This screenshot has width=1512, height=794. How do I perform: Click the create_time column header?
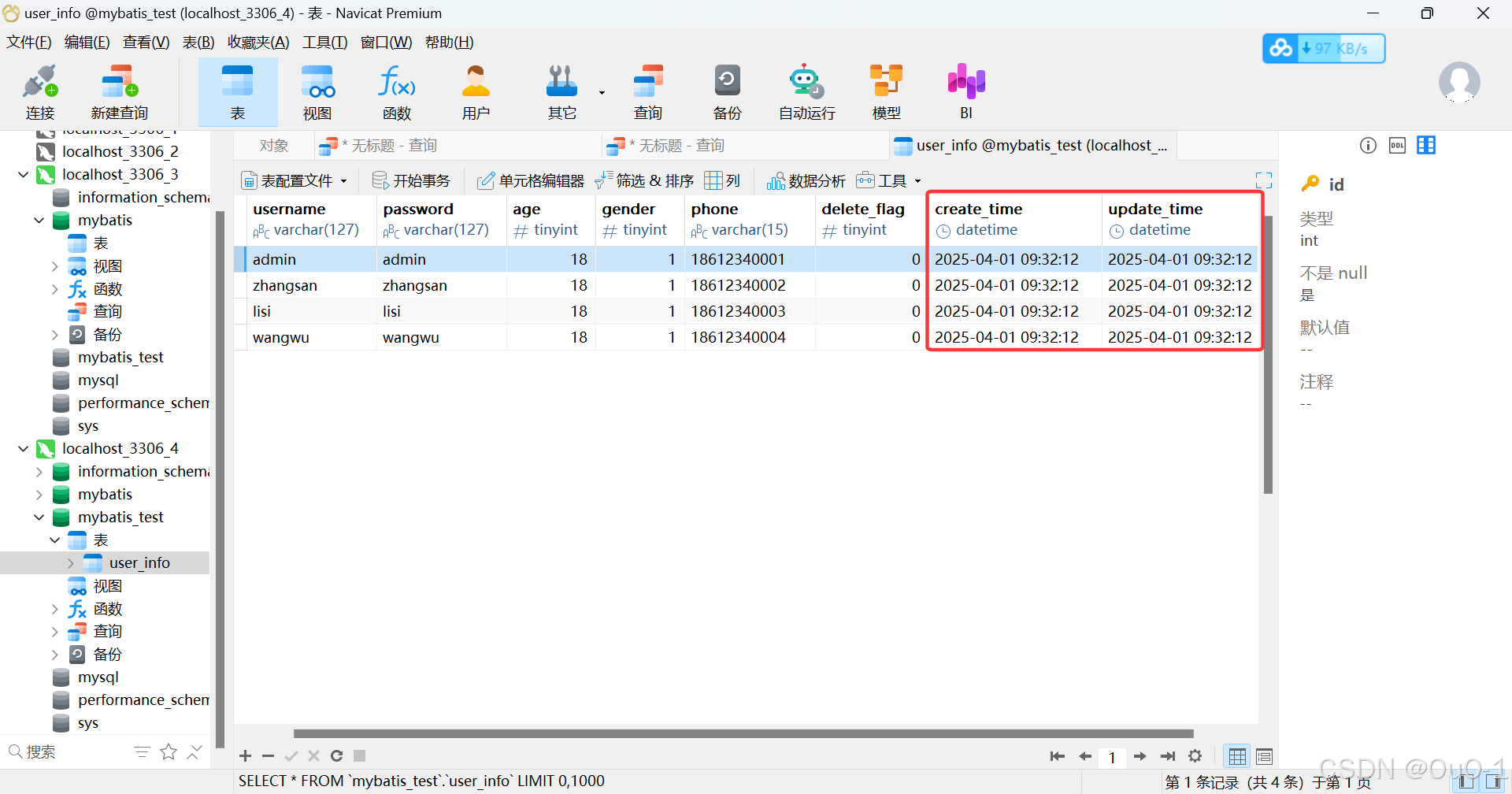pyautogui.click(x=1014, y=220)
